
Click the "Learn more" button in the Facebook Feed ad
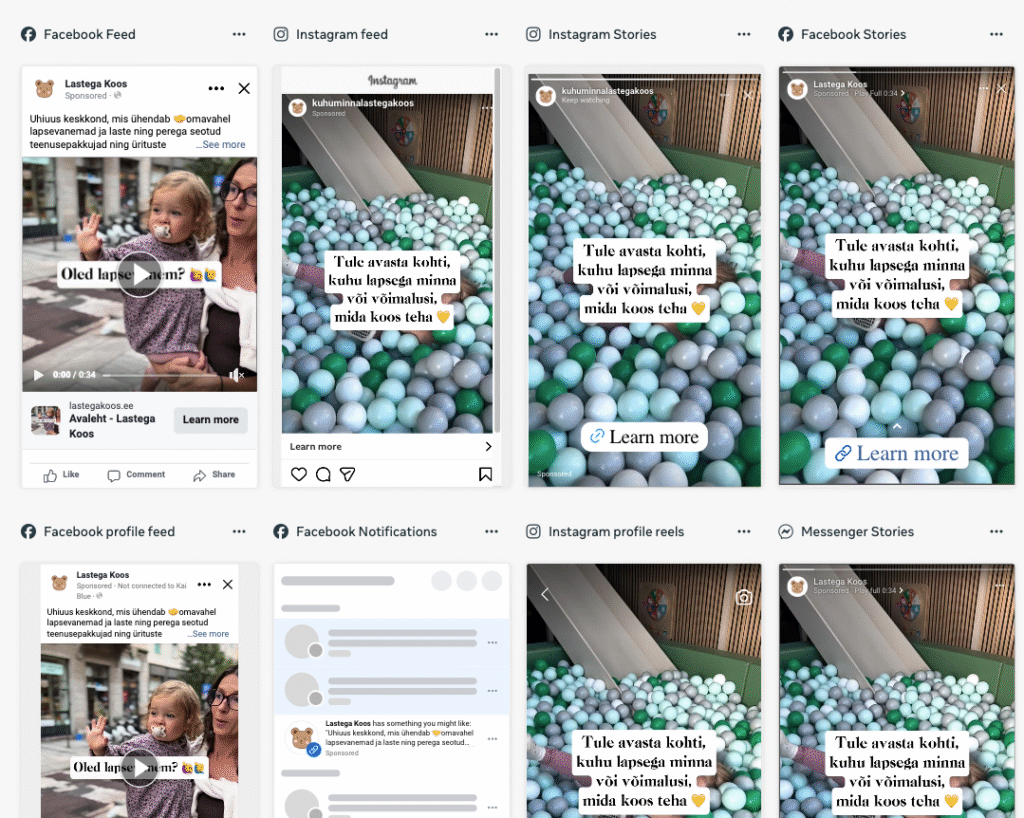point(210,420)
